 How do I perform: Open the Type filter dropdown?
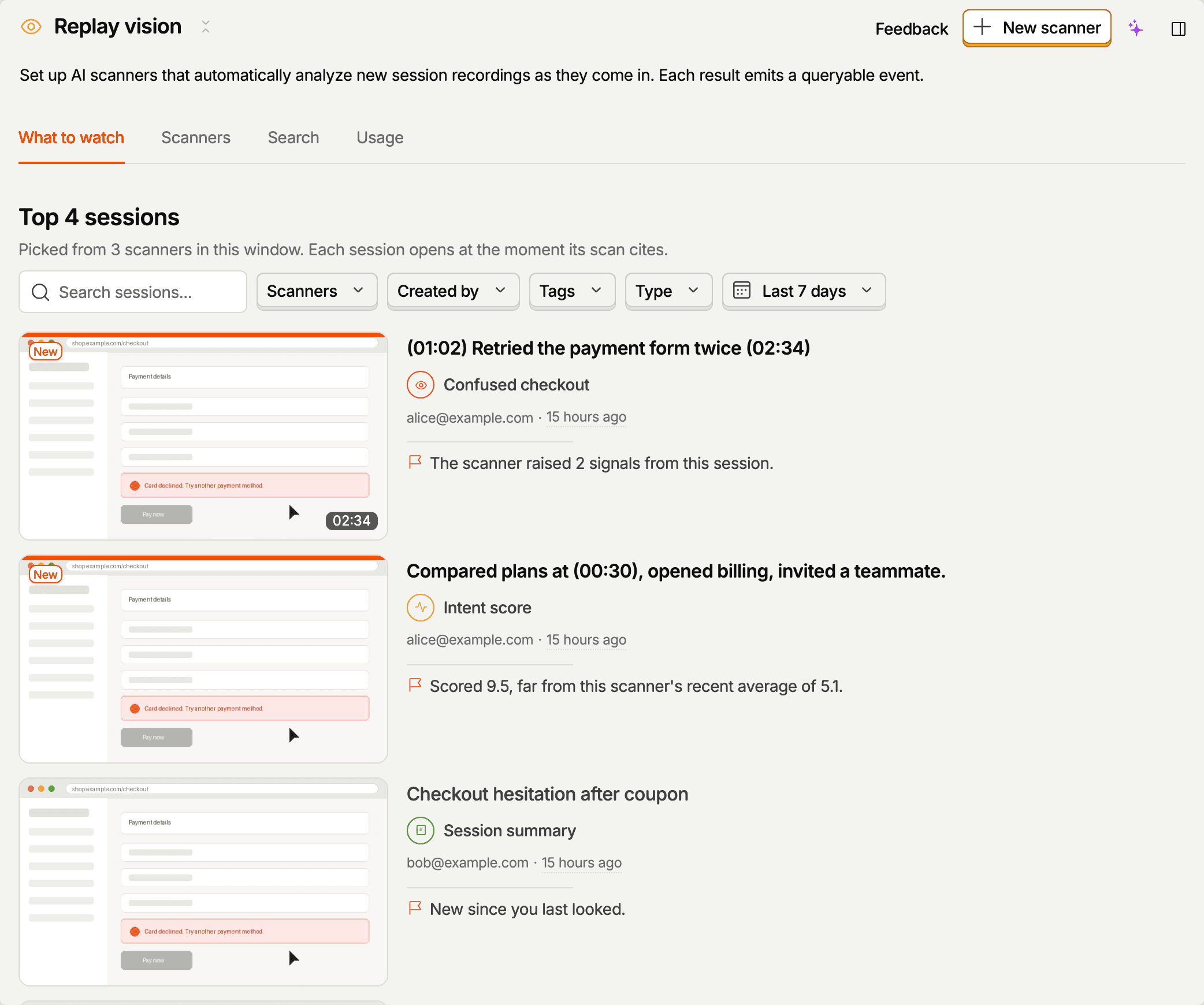pos(668,291)
